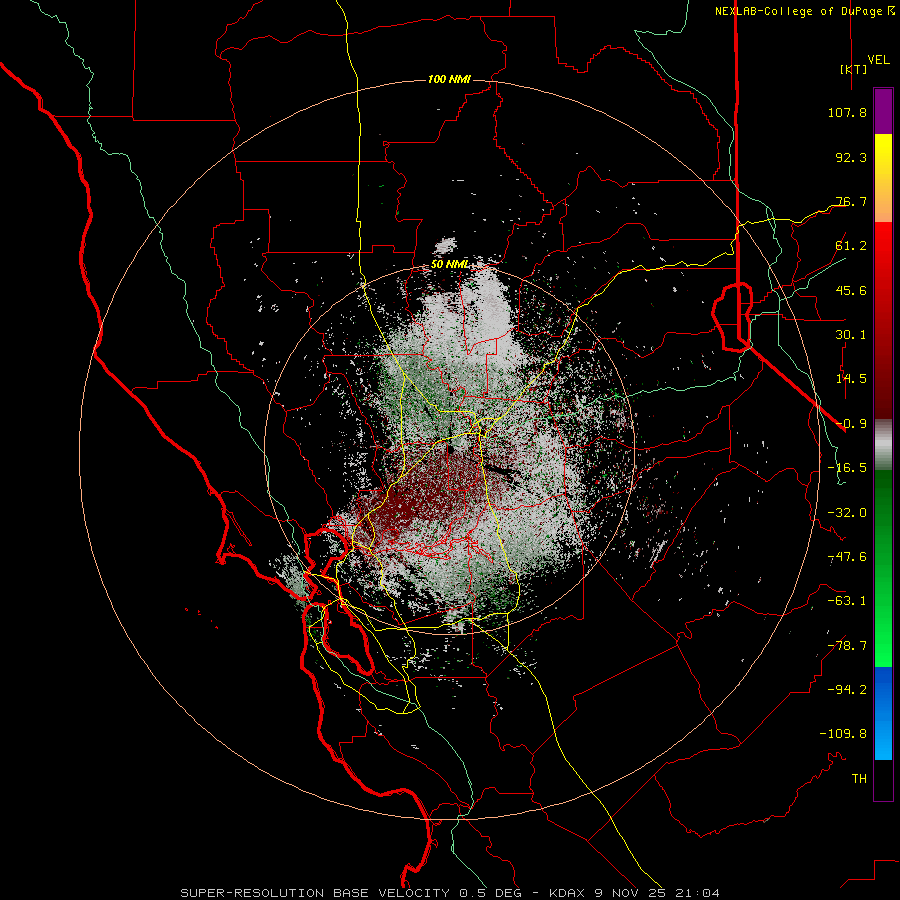The image size is (900, 900).
Task: Click the VEL legend title
Action: coord(878,60)
